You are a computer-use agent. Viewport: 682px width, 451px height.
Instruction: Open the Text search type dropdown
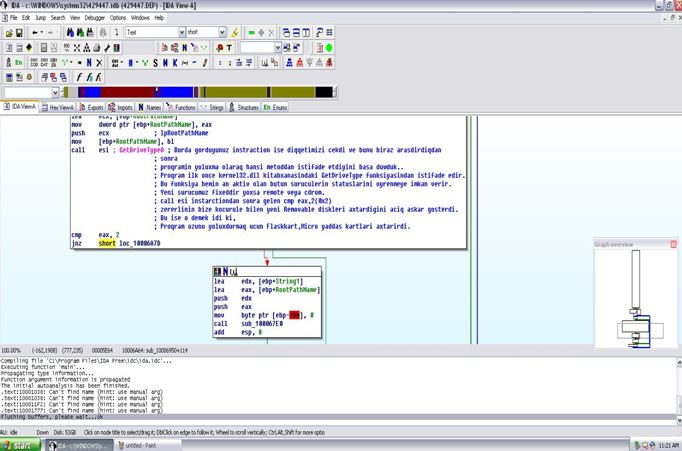point(182,32)
